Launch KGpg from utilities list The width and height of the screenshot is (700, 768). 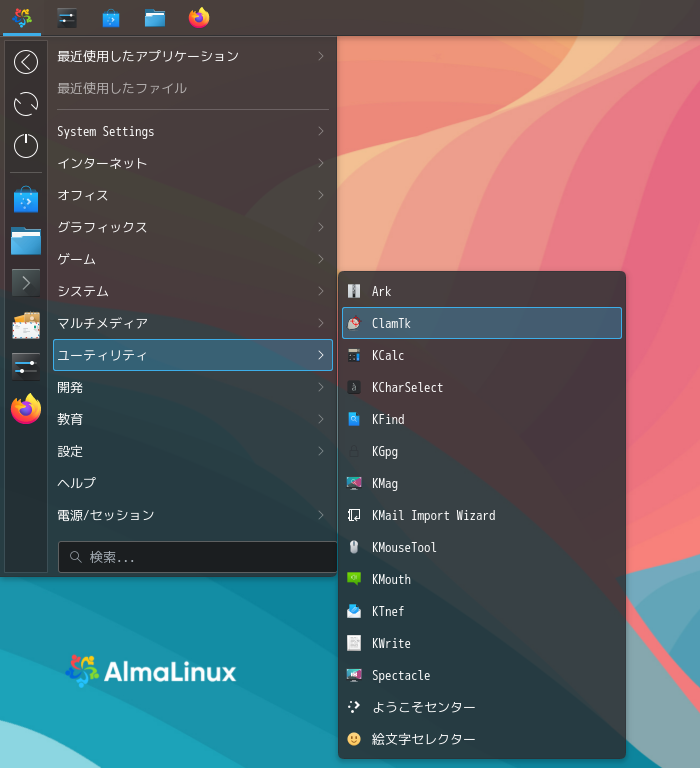pos(482,451)
